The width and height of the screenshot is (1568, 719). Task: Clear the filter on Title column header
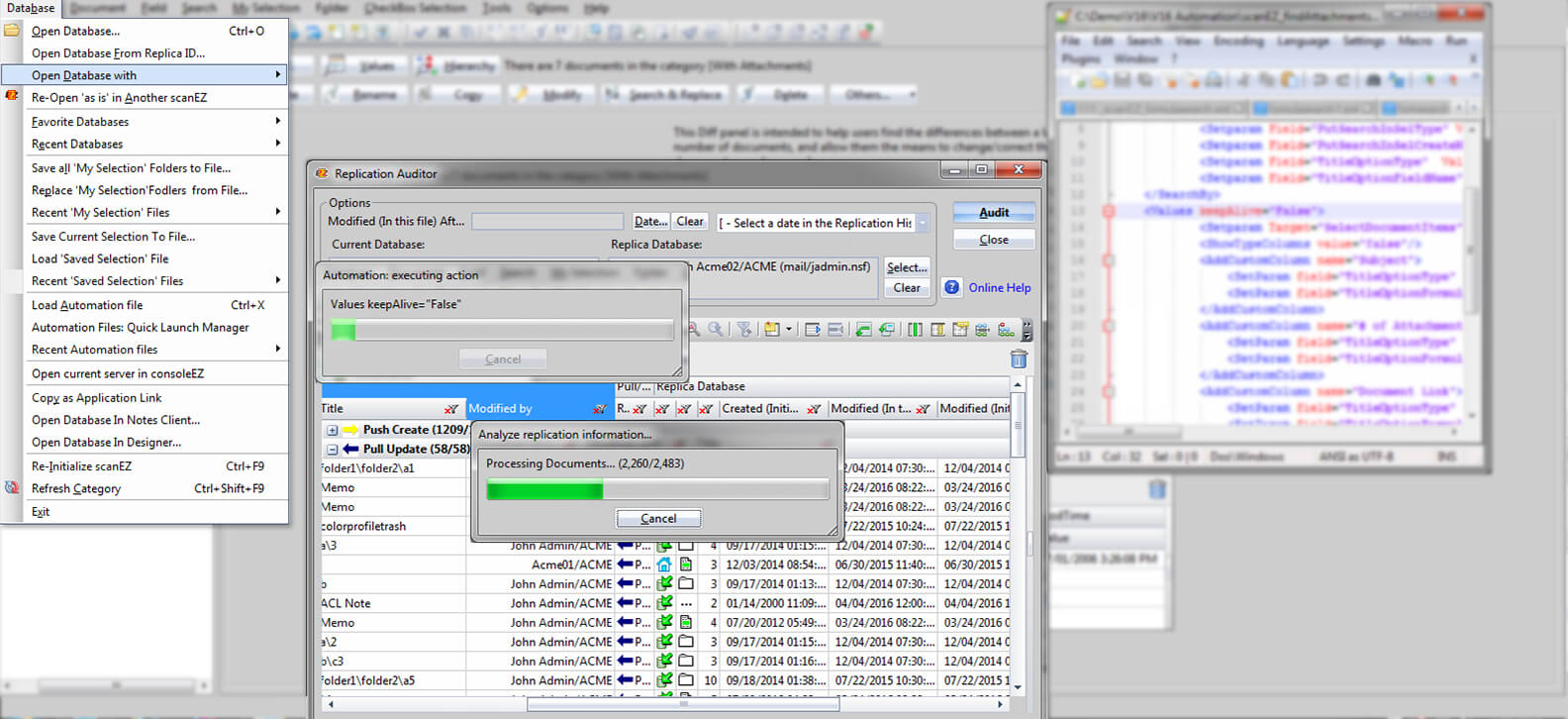[x=451, y=409]
